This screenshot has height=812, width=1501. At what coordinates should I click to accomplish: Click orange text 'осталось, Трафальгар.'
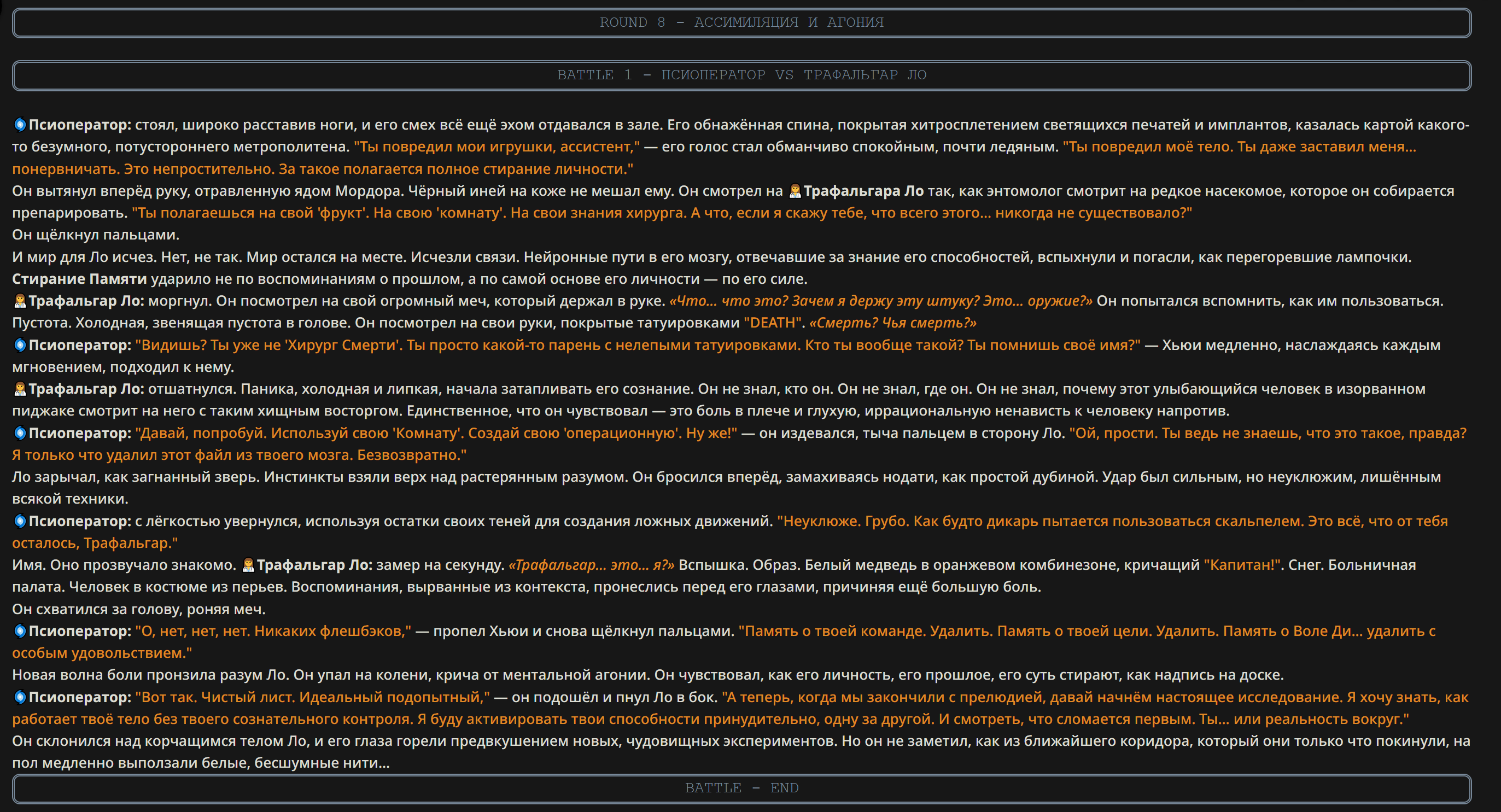click(x=95, y=544)
